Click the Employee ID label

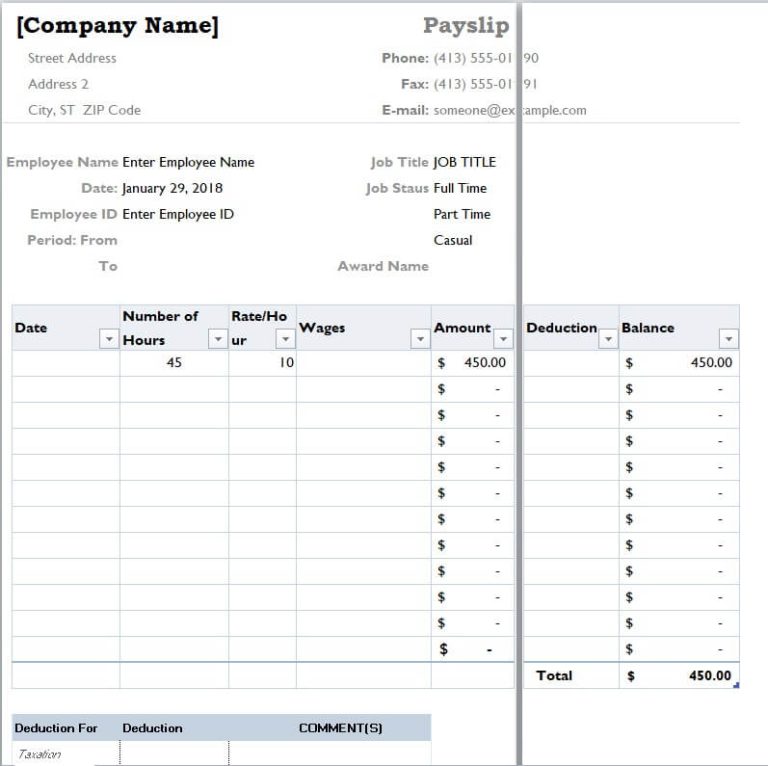tap(73, 214)
